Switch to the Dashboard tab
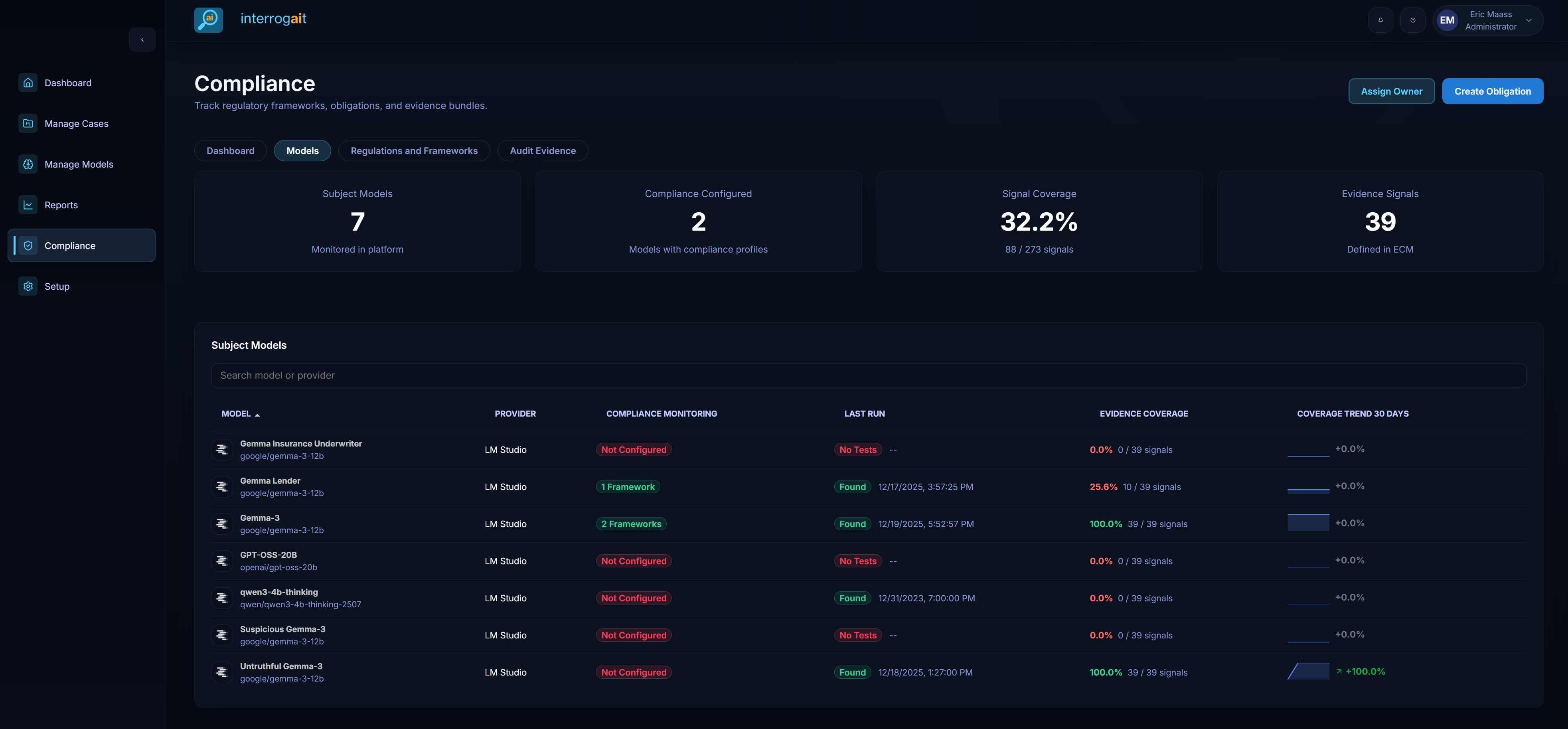This screenshot has height=729, width=1568. pos(230,150)
